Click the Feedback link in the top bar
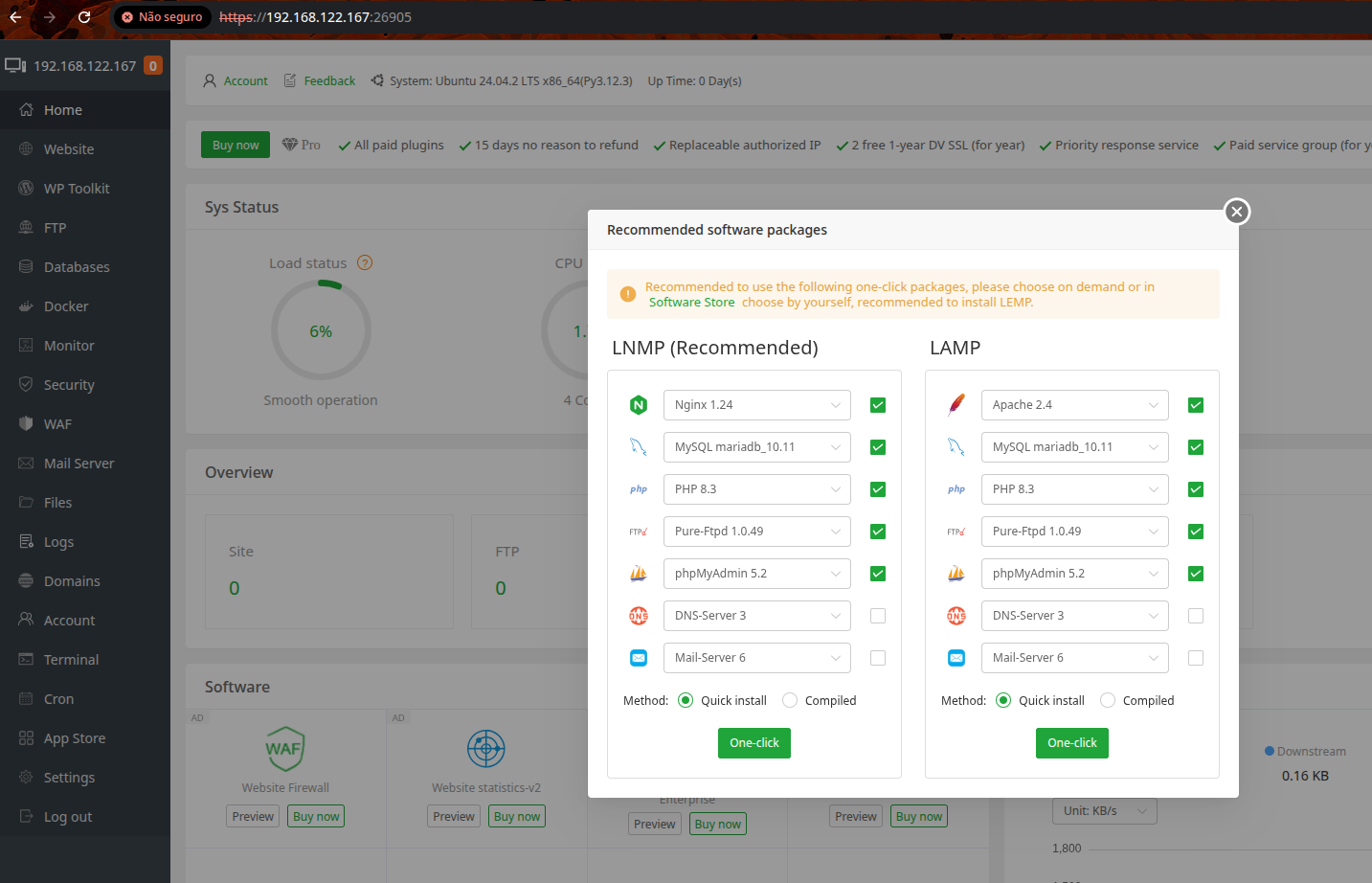1372x883 pixels. click(329, 81)
